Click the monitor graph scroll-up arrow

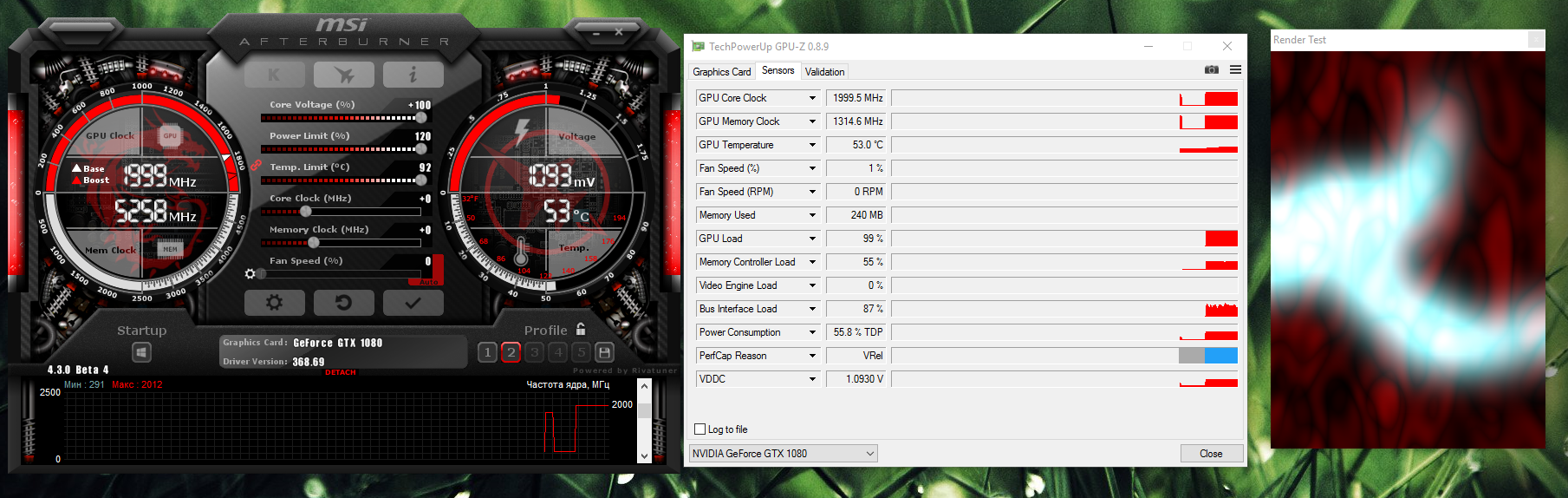[x=644, y=386]
